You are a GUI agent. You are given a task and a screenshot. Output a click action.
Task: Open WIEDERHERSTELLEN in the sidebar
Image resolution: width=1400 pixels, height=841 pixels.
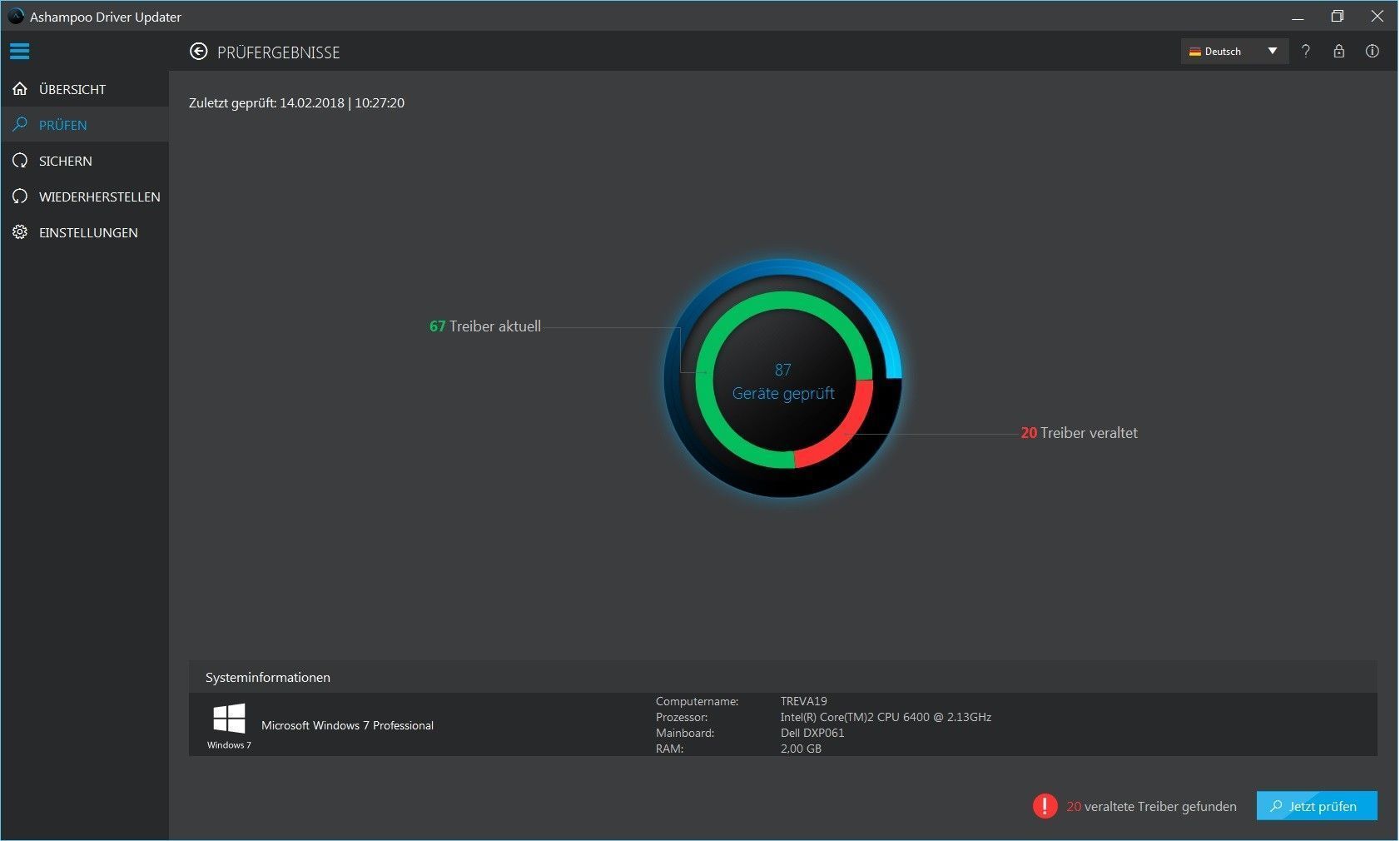(x=85, y=197)
